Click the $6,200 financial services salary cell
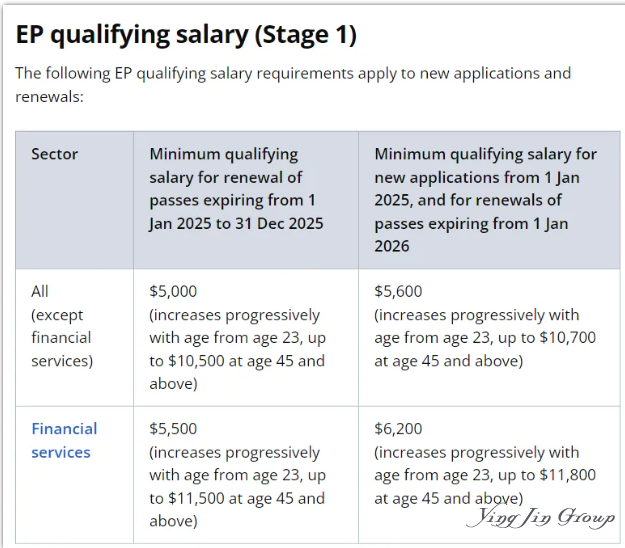Image resolution: width=625 pixels, height=548 pixels. [x=489, y=475]
